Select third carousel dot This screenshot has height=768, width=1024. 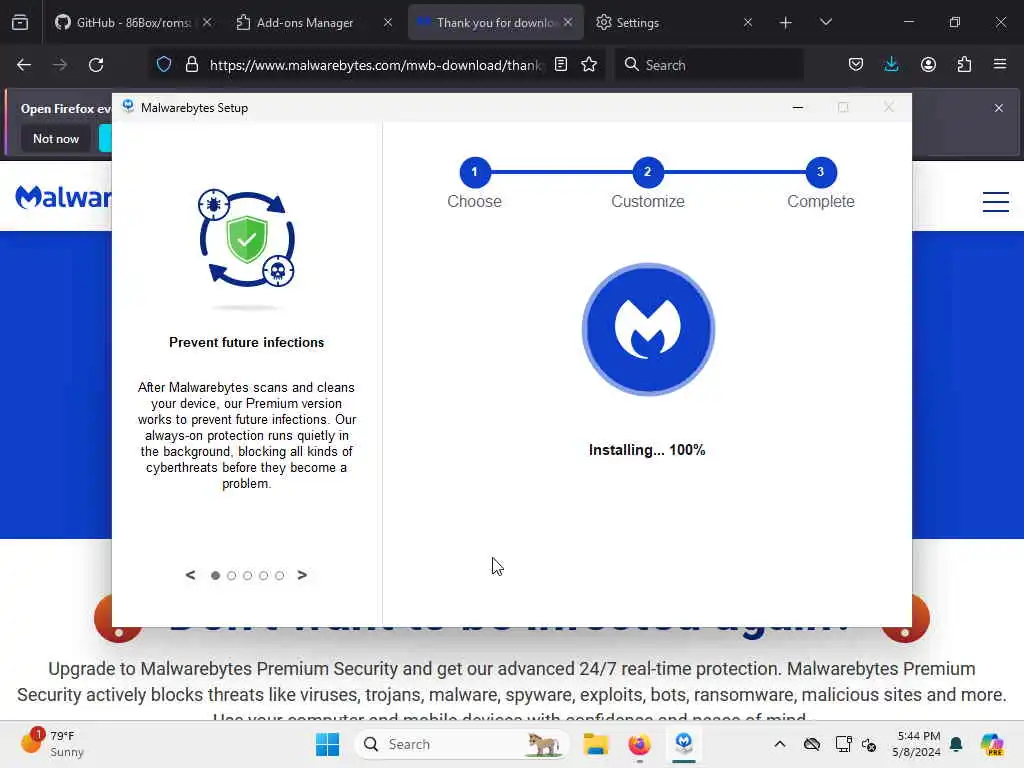click(248, 575)
